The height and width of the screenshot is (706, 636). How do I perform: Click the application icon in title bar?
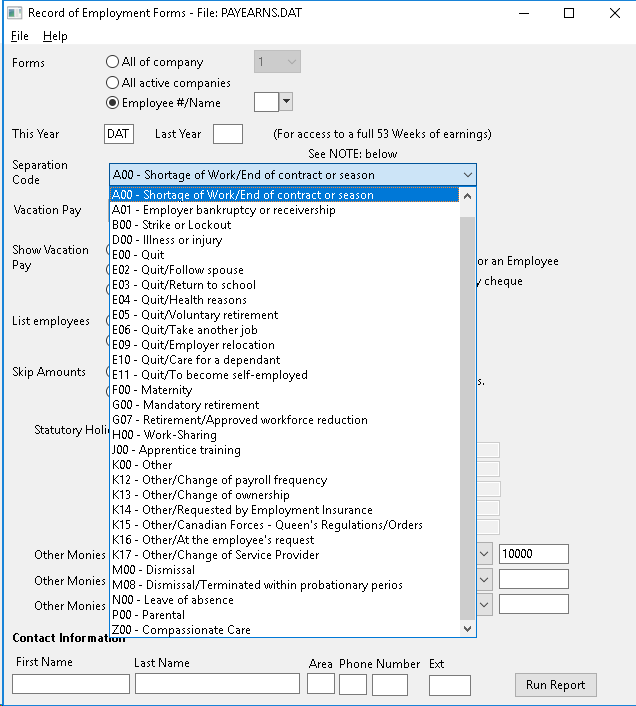point(15,13)
